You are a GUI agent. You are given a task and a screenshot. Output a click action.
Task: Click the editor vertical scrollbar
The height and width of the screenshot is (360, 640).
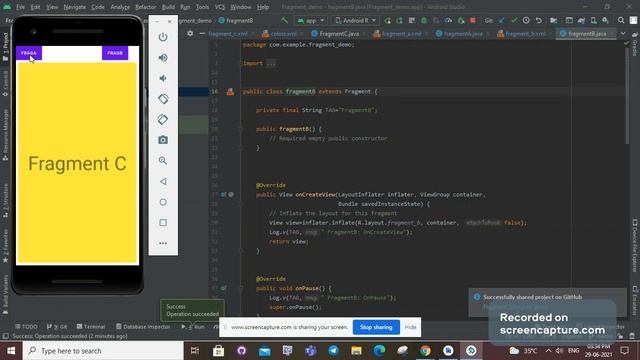(627, 96)
